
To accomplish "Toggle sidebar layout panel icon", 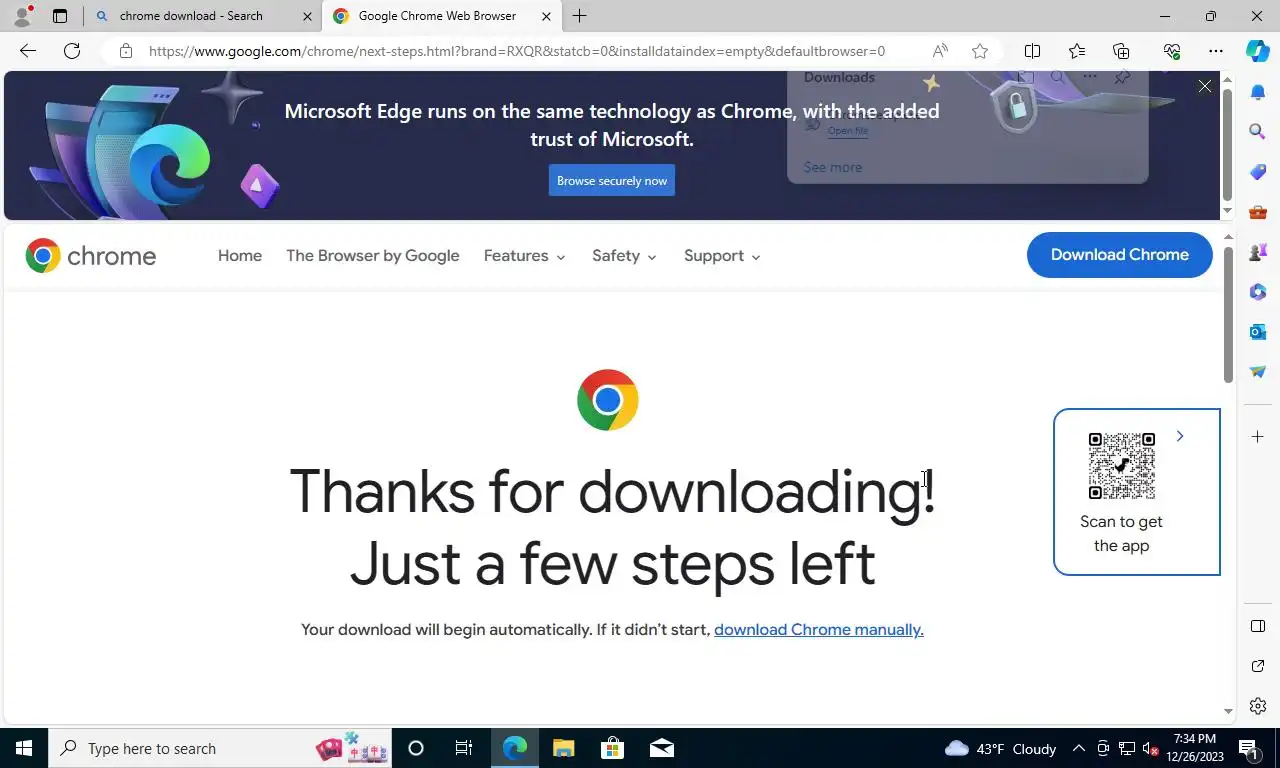I will (1258, 626).
